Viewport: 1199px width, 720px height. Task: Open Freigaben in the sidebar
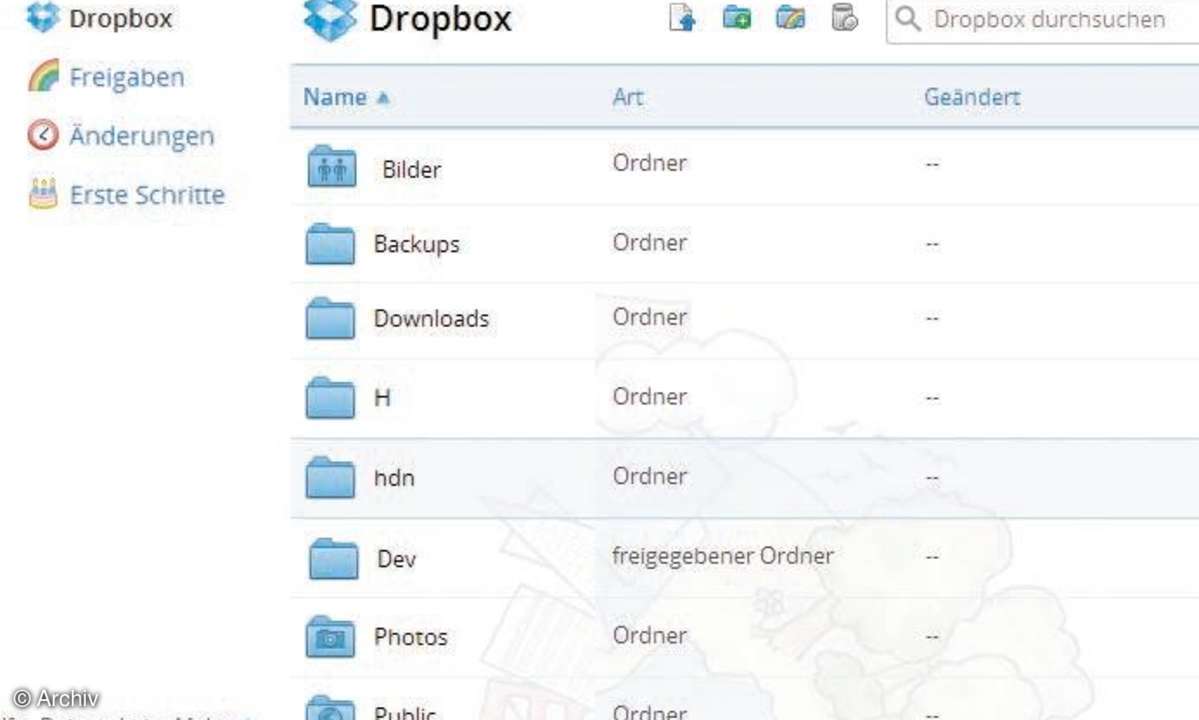point(127,77)
